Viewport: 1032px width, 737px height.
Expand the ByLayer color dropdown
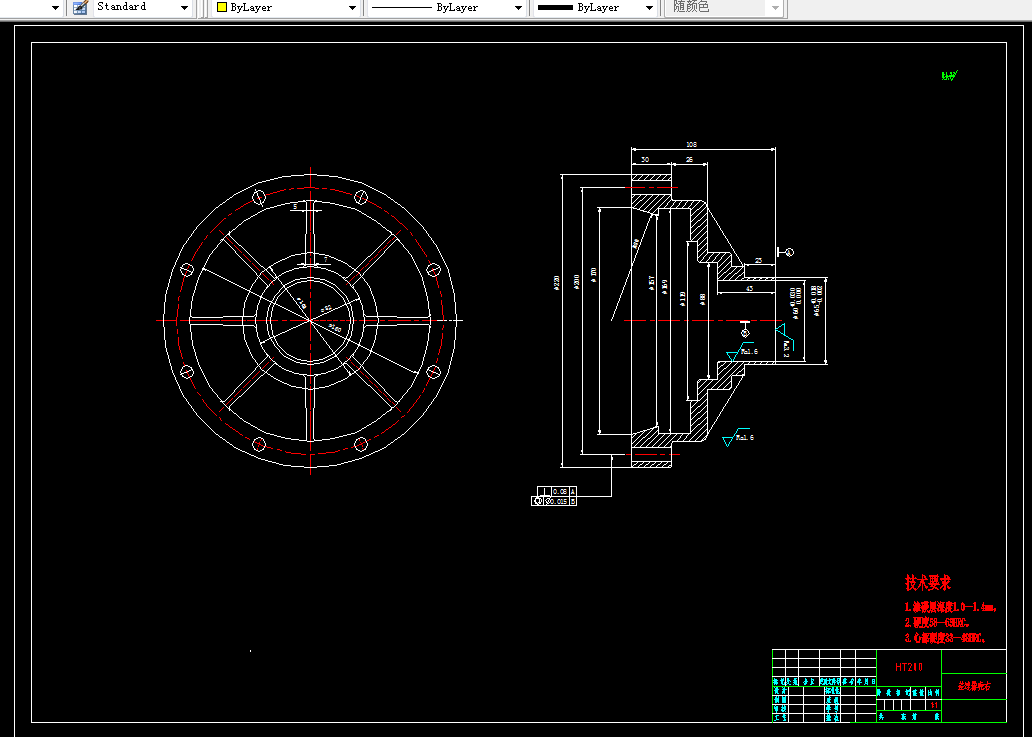(352, 8)
